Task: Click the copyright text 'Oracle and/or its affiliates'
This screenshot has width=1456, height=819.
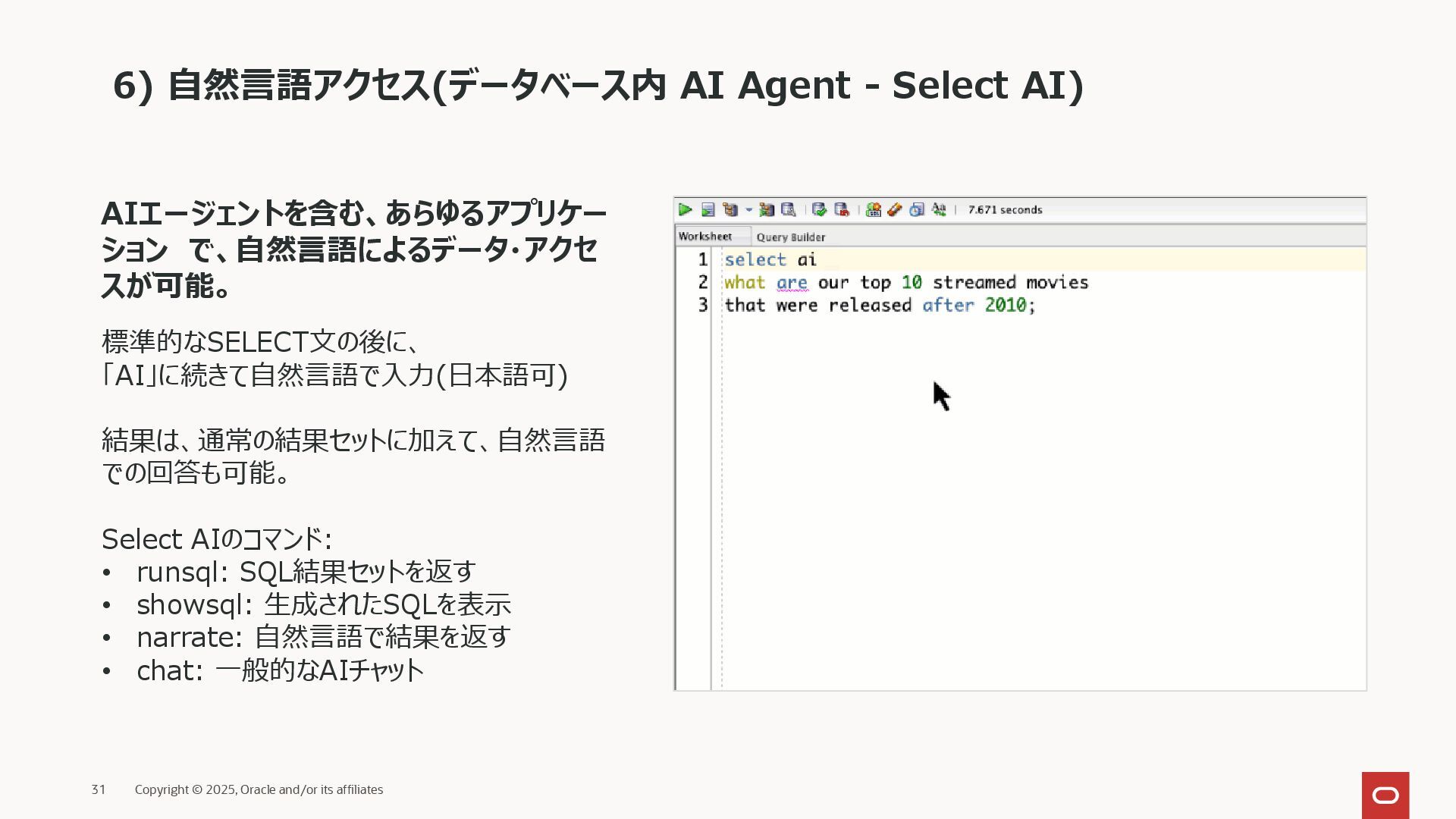Action: [312, 789]
